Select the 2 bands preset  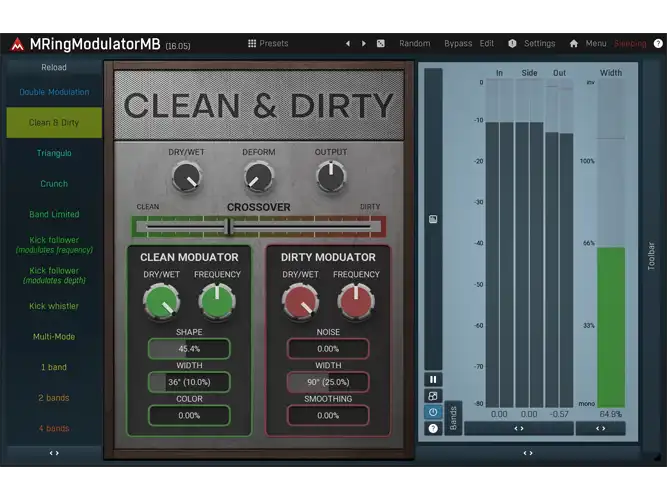(54, 398)
